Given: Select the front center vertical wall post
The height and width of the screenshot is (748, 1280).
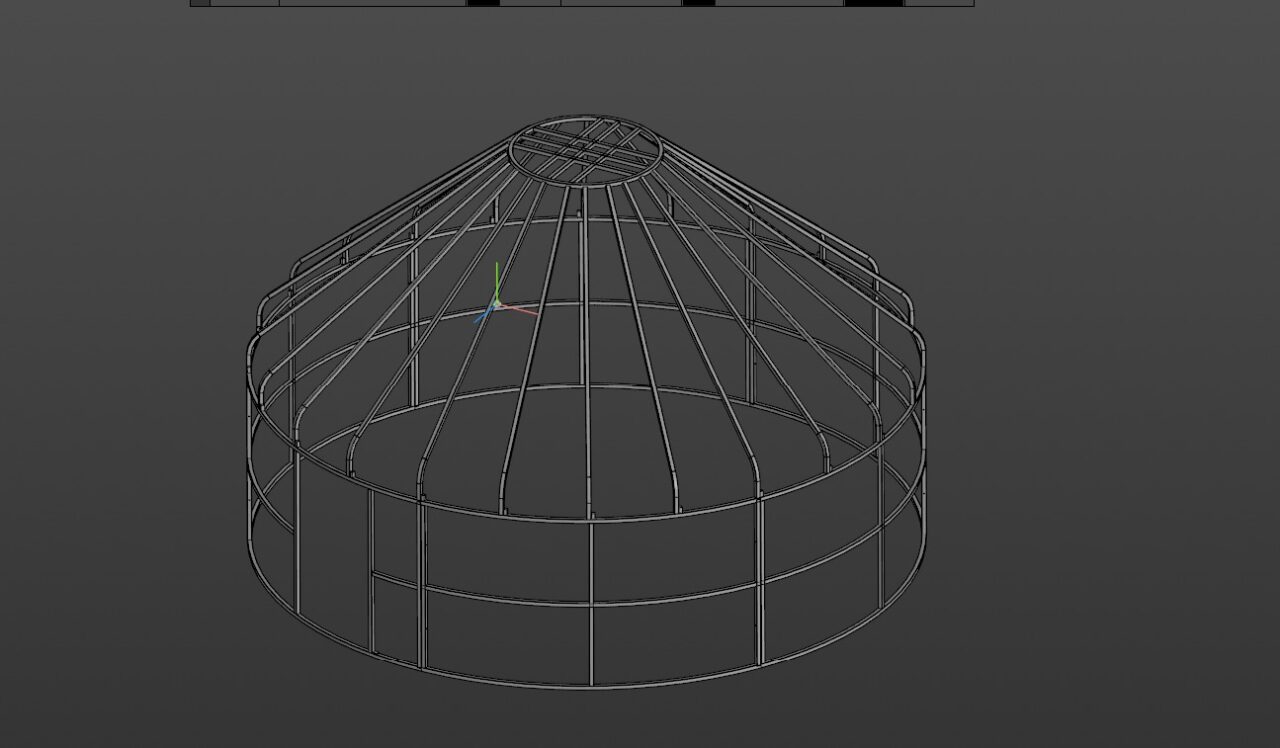Looking at the screenshot, I should tap(591, 600).
